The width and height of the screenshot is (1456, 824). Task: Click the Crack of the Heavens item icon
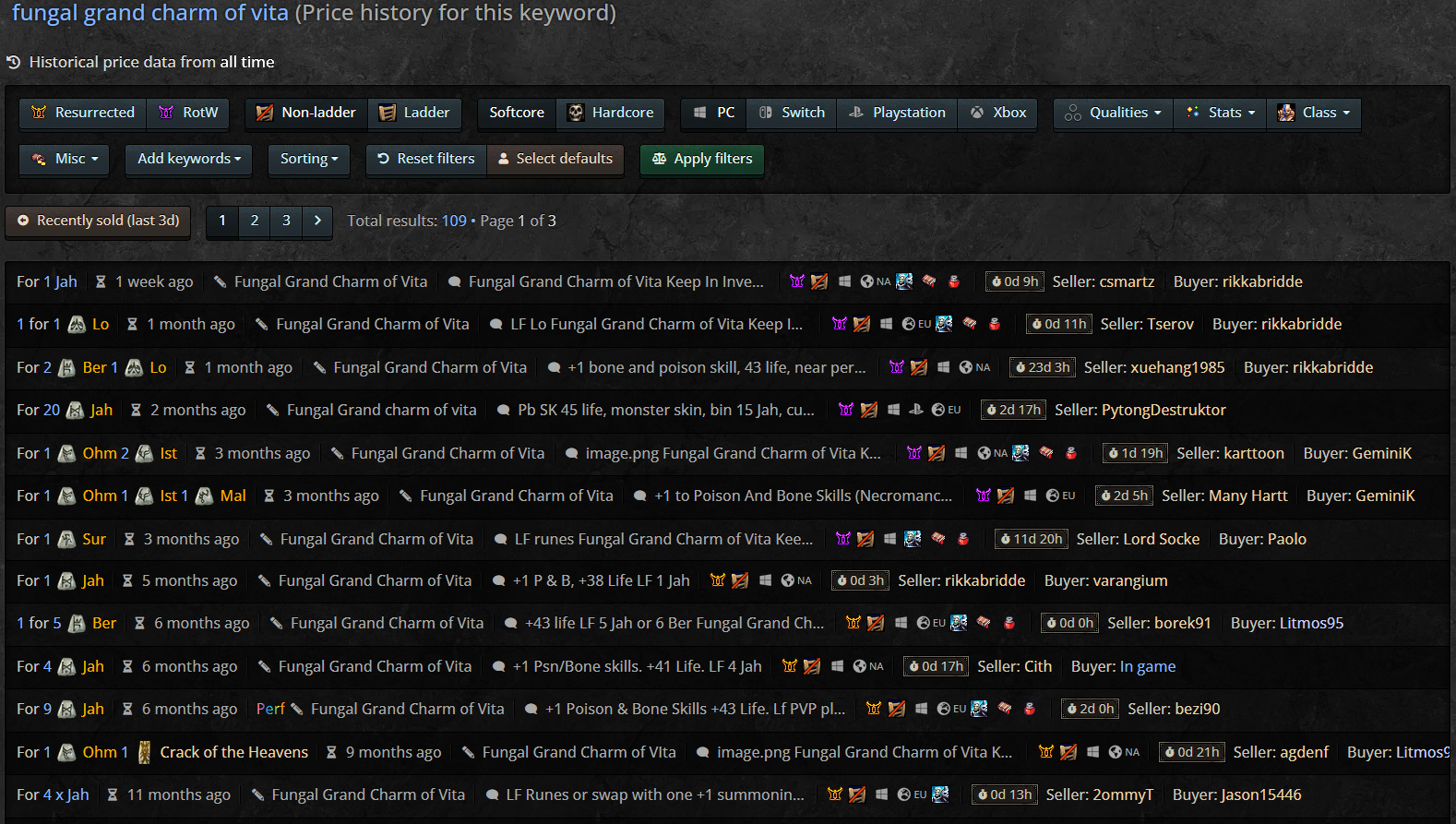tap(145, 753)
